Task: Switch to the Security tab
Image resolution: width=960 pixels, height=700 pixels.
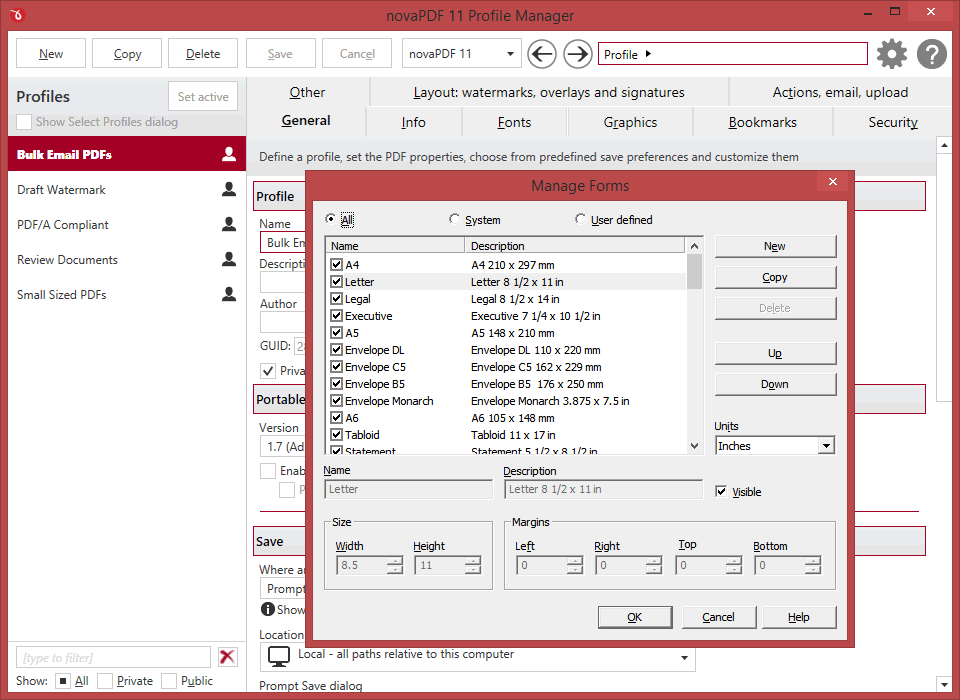Action: point(893,122)
